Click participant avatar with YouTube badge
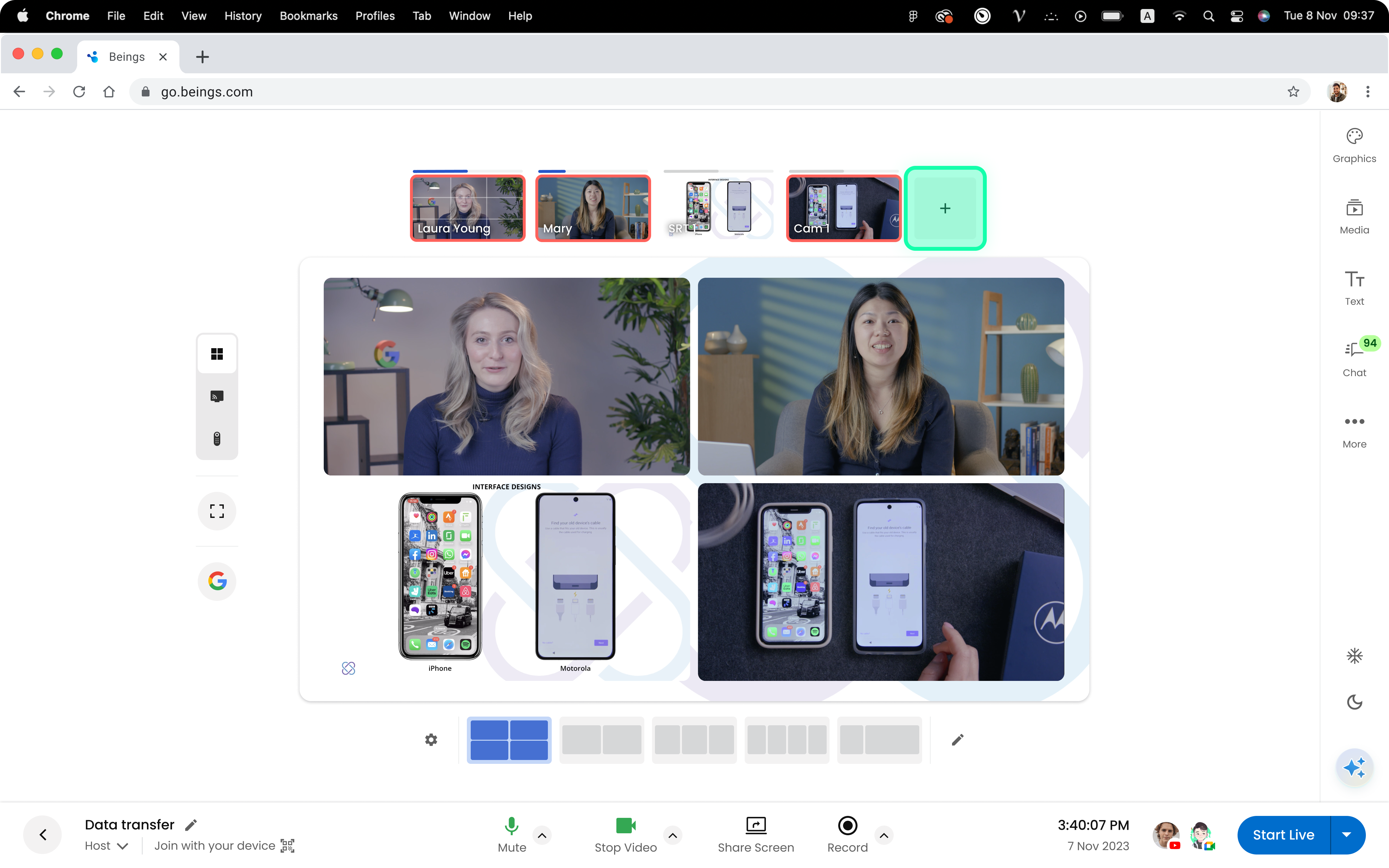Image resolution: width=1389 pixels, height=868 pixels. 1166,835
